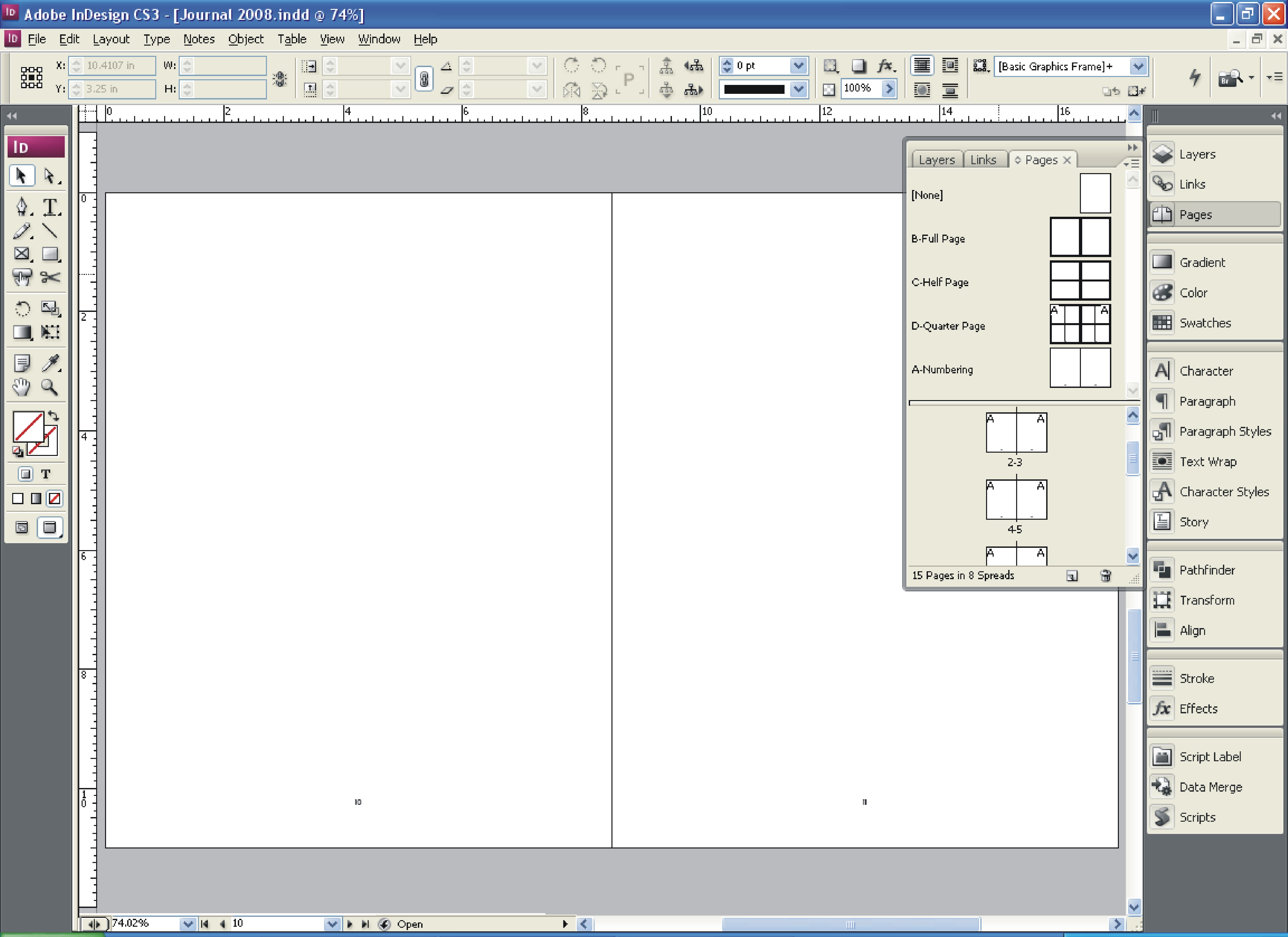Open the zoom percentage dropdown
This screenshot has height=937, width=1288.
pos(188,924)
